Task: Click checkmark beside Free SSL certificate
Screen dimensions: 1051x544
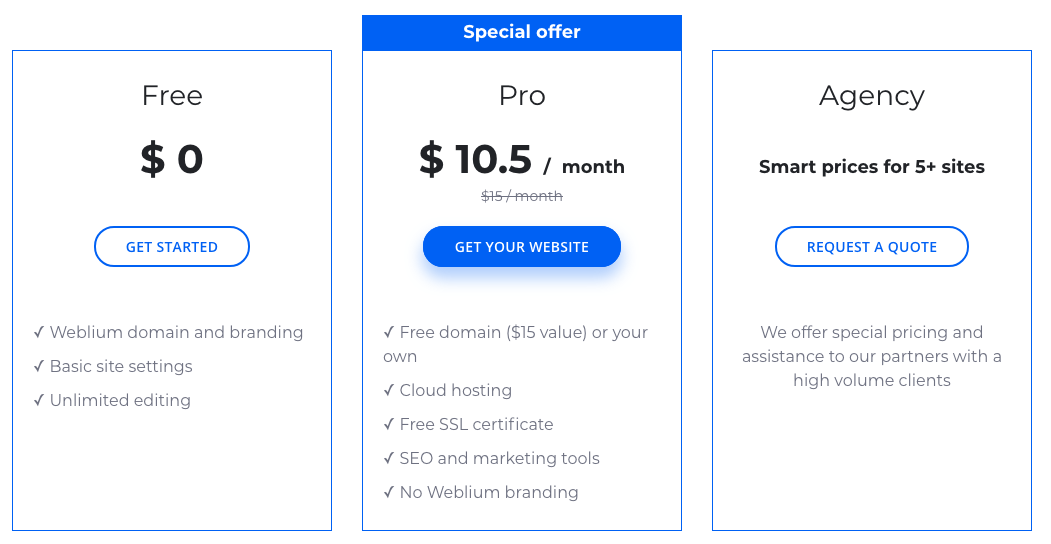Action: coord(389,425)
